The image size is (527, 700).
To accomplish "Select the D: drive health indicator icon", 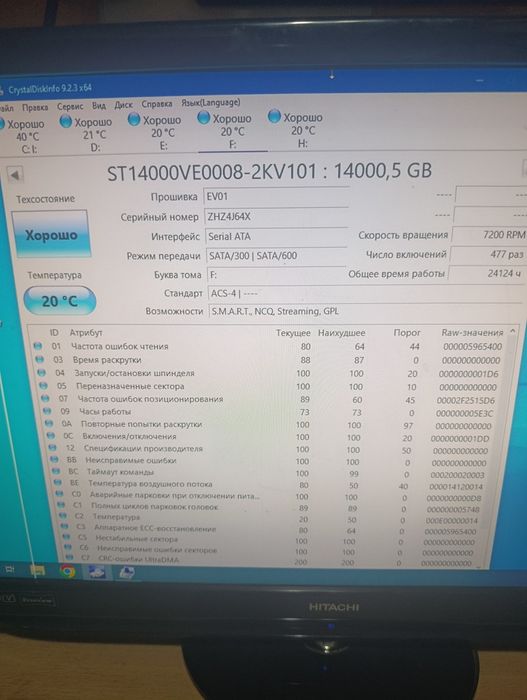I will pos(66,121).
